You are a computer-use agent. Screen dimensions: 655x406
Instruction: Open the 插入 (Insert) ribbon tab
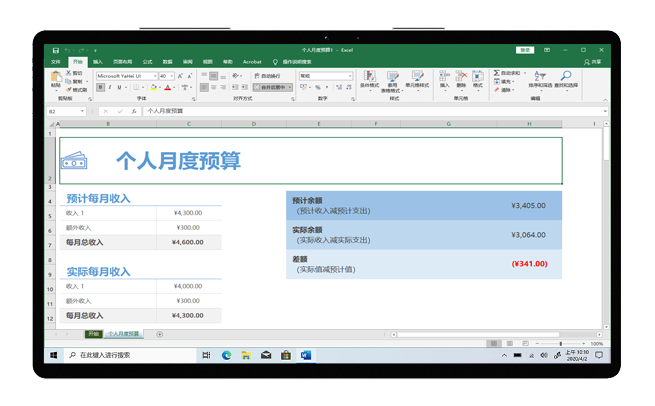[x=98, y=62]
